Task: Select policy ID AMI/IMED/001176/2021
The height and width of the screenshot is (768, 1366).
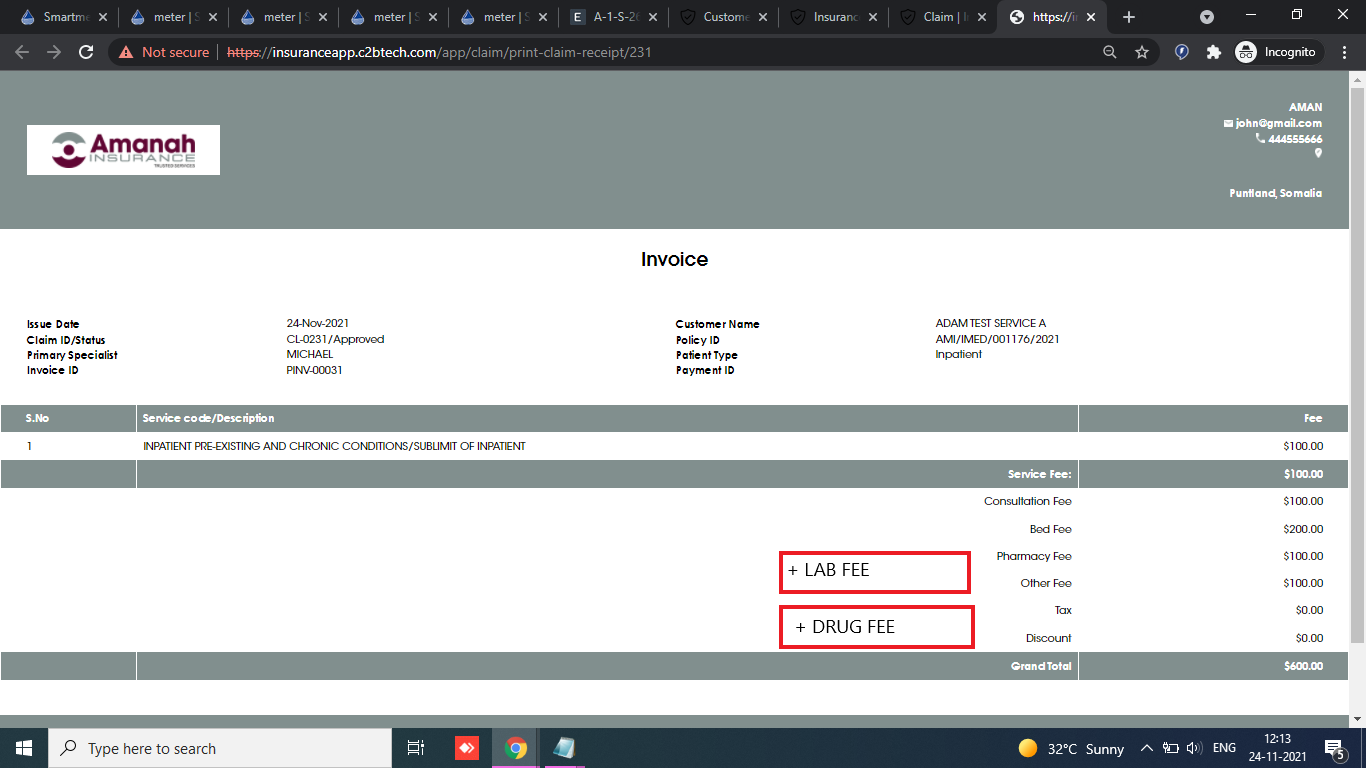Action: click(997, 339)
